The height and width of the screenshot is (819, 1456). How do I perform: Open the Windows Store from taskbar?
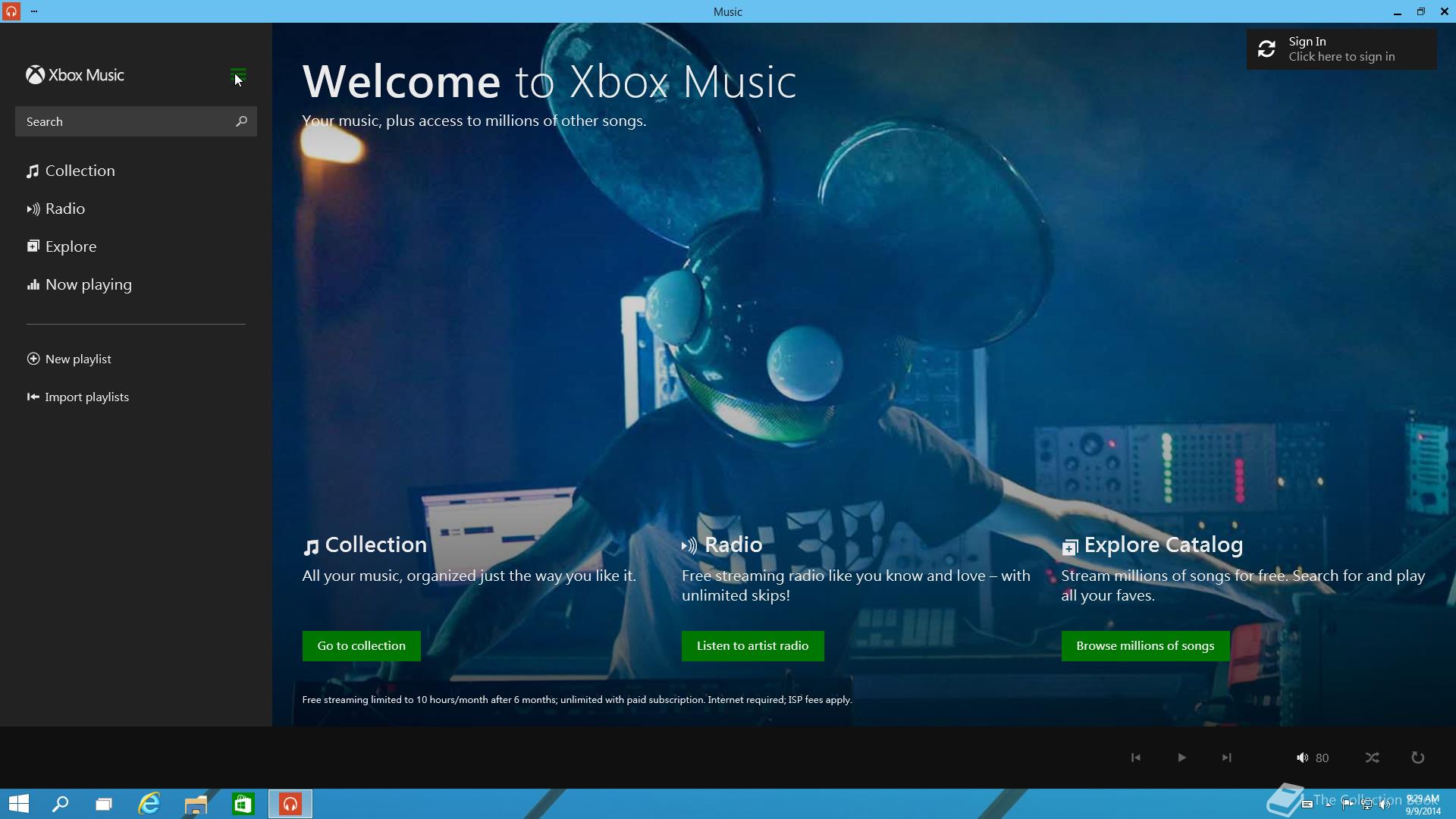[243, 804]
